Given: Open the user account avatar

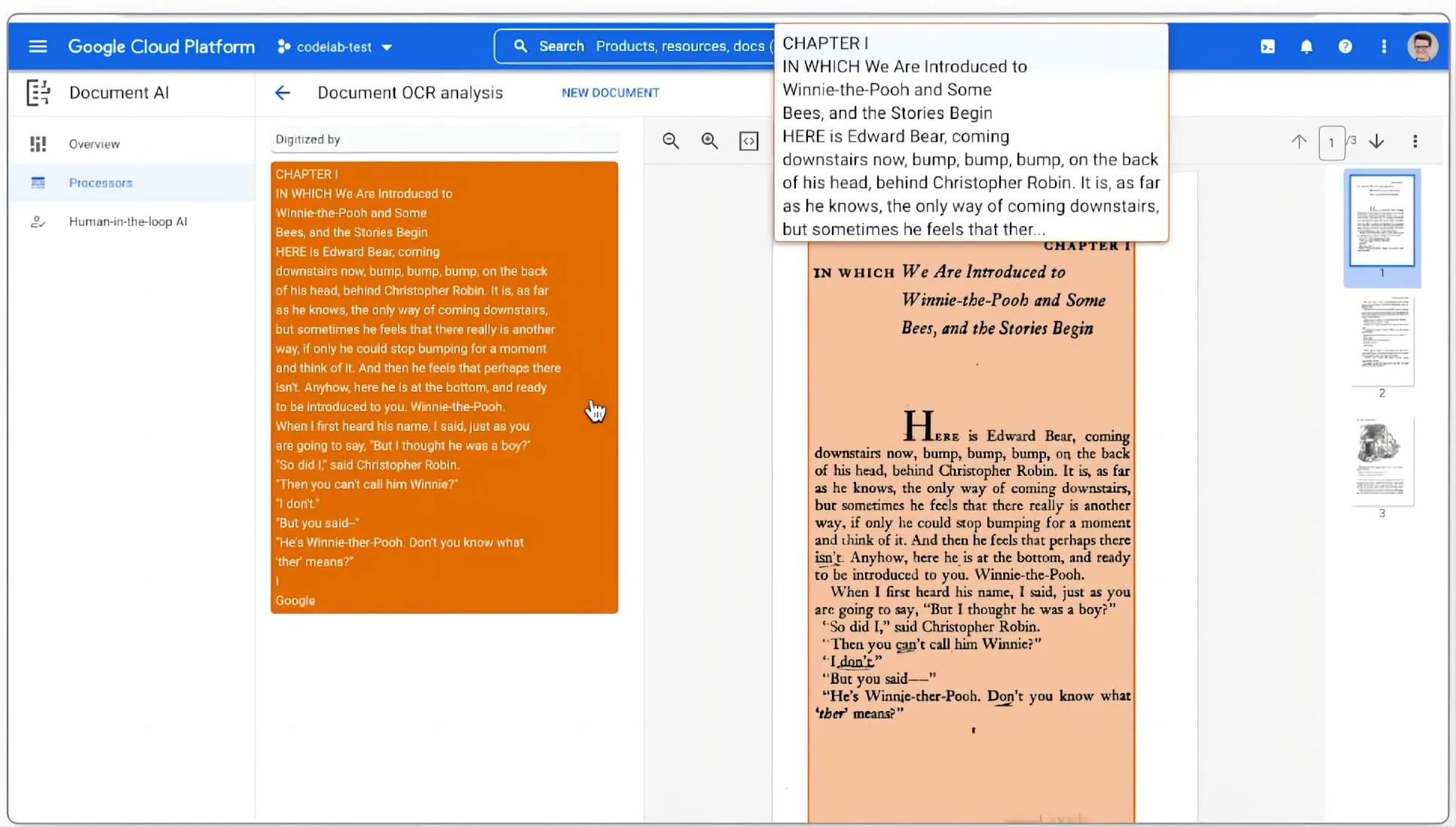Looking at the screenshot, I should click(x=1422, y=47).
